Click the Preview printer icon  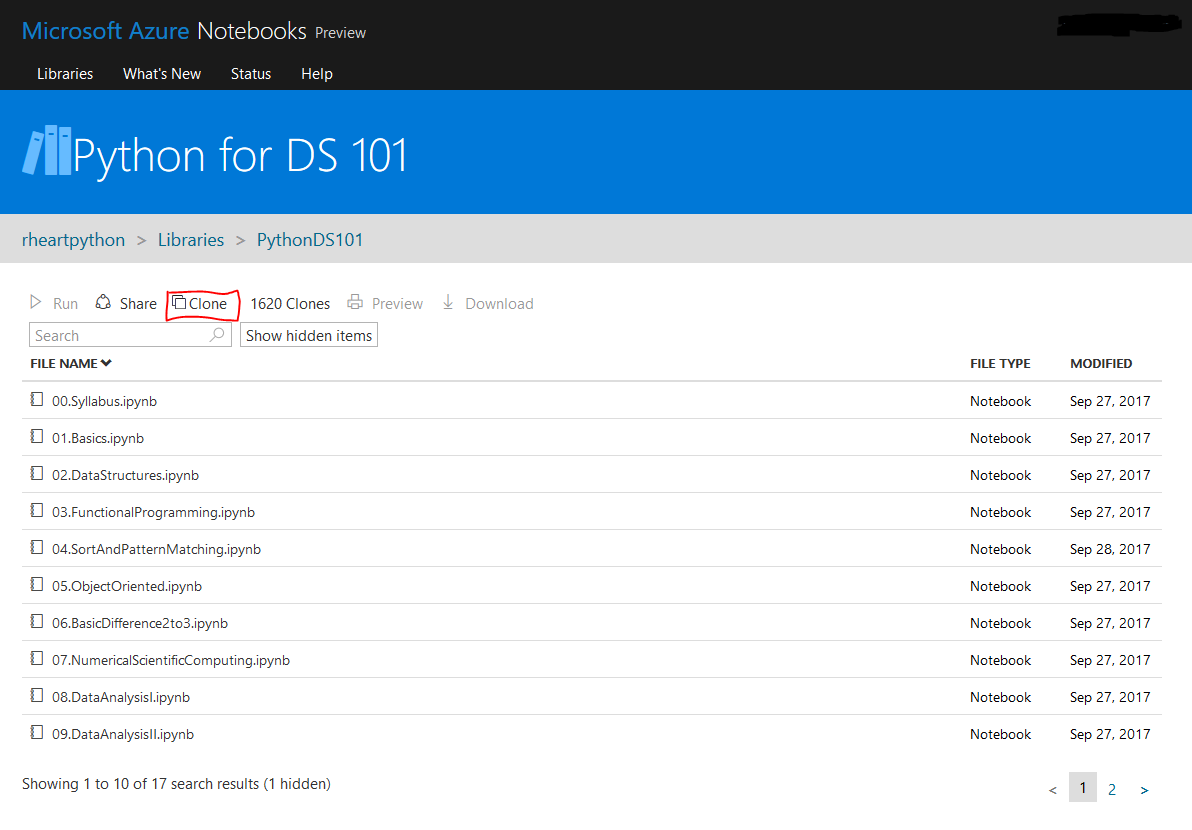click(x=355, y=302)
